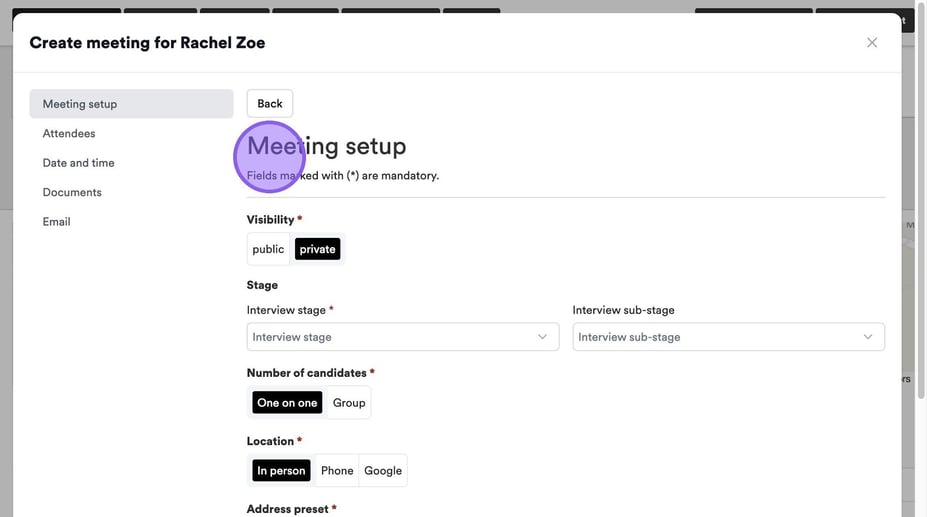
Task: Select Phone as meeting location
Action: 337,471
